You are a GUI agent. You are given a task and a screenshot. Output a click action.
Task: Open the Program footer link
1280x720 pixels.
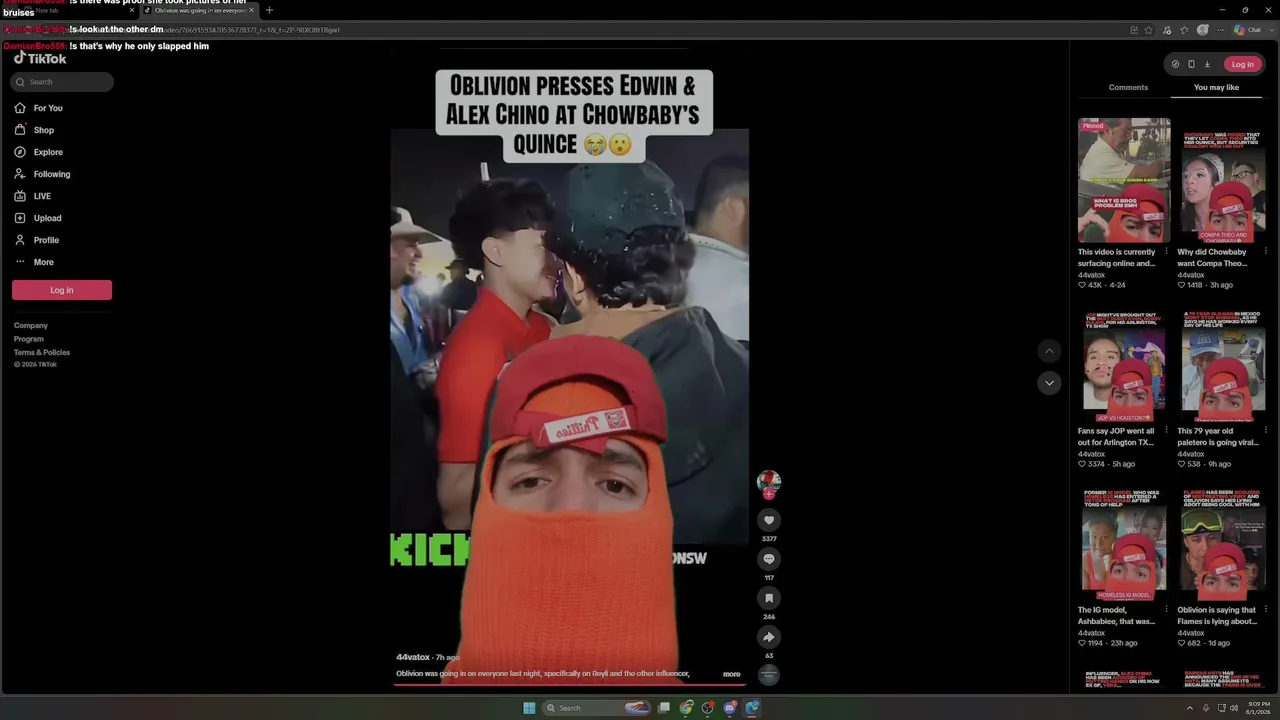[x=29, y=339]
